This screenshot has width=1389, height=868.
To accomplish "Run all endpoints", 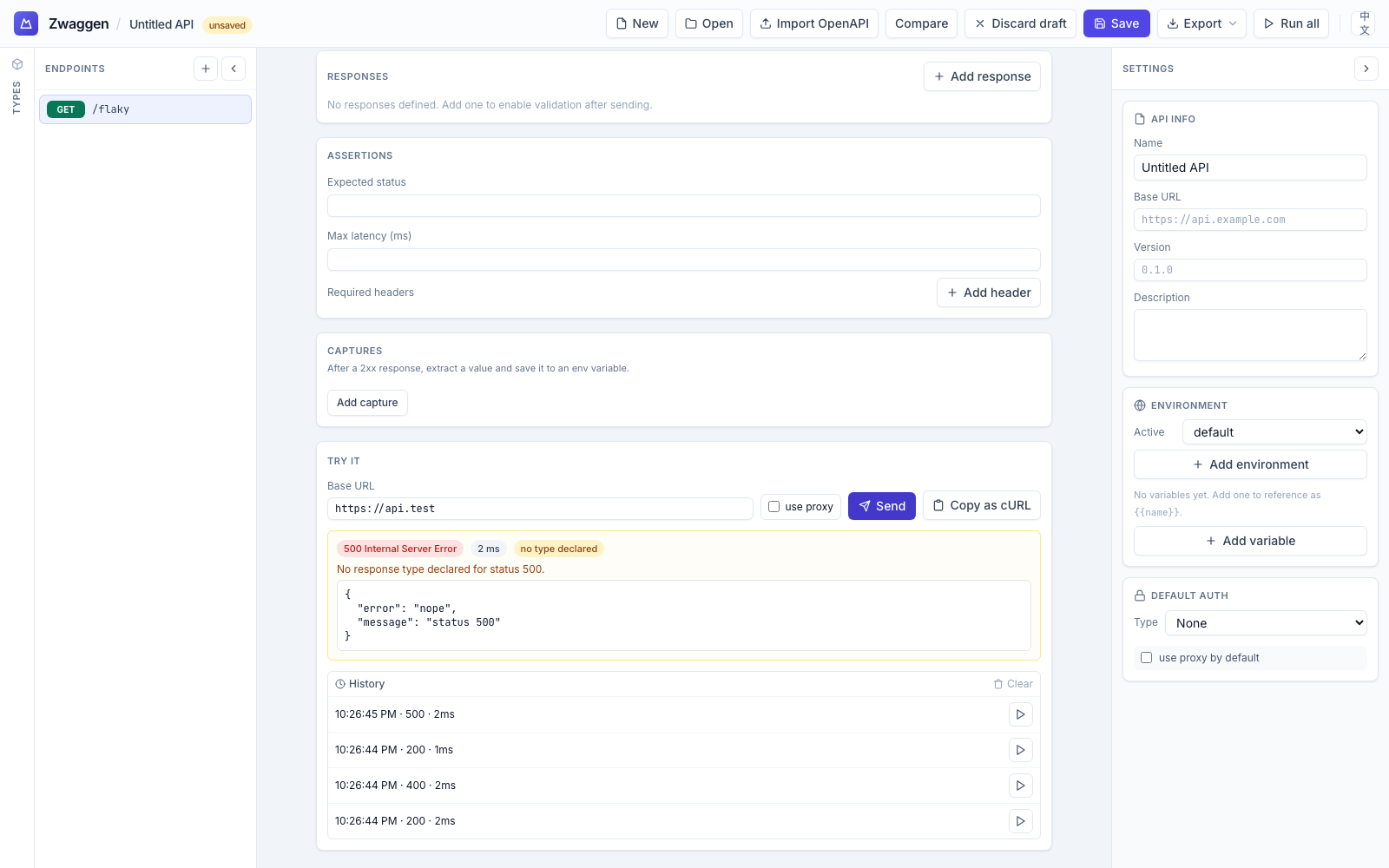I will 1291,23.
